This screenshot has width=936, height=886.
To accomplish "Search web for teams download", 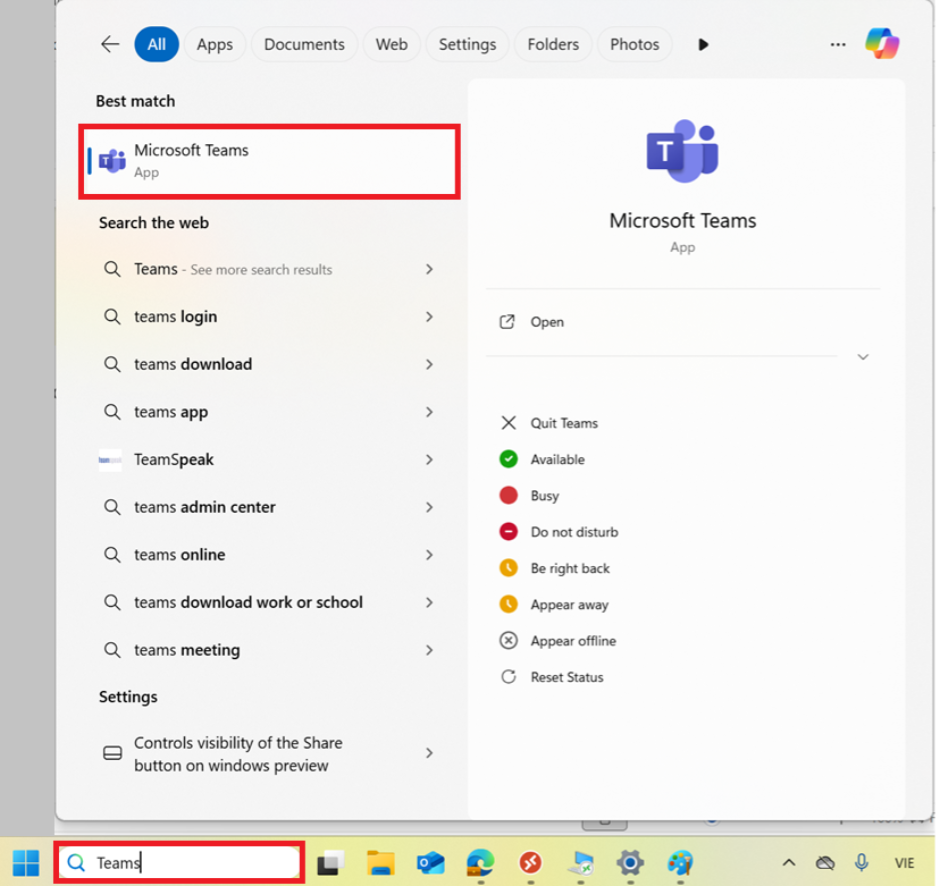I will click(x=193, y=364).
